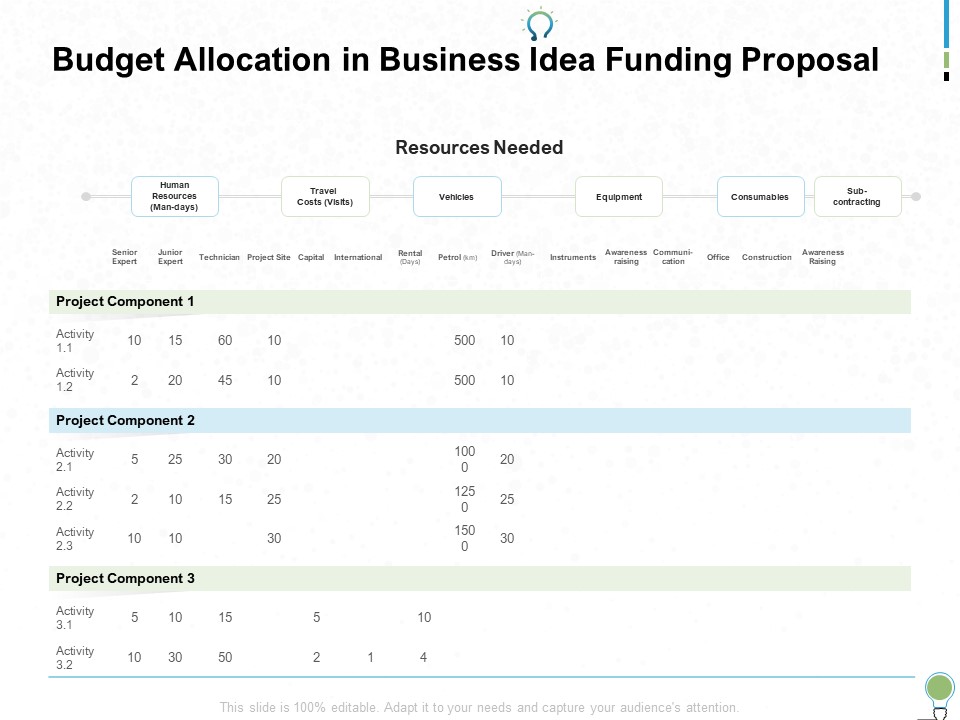
Task: Click the lightbulb icon above the title
Action: click(x=539, y=24)
